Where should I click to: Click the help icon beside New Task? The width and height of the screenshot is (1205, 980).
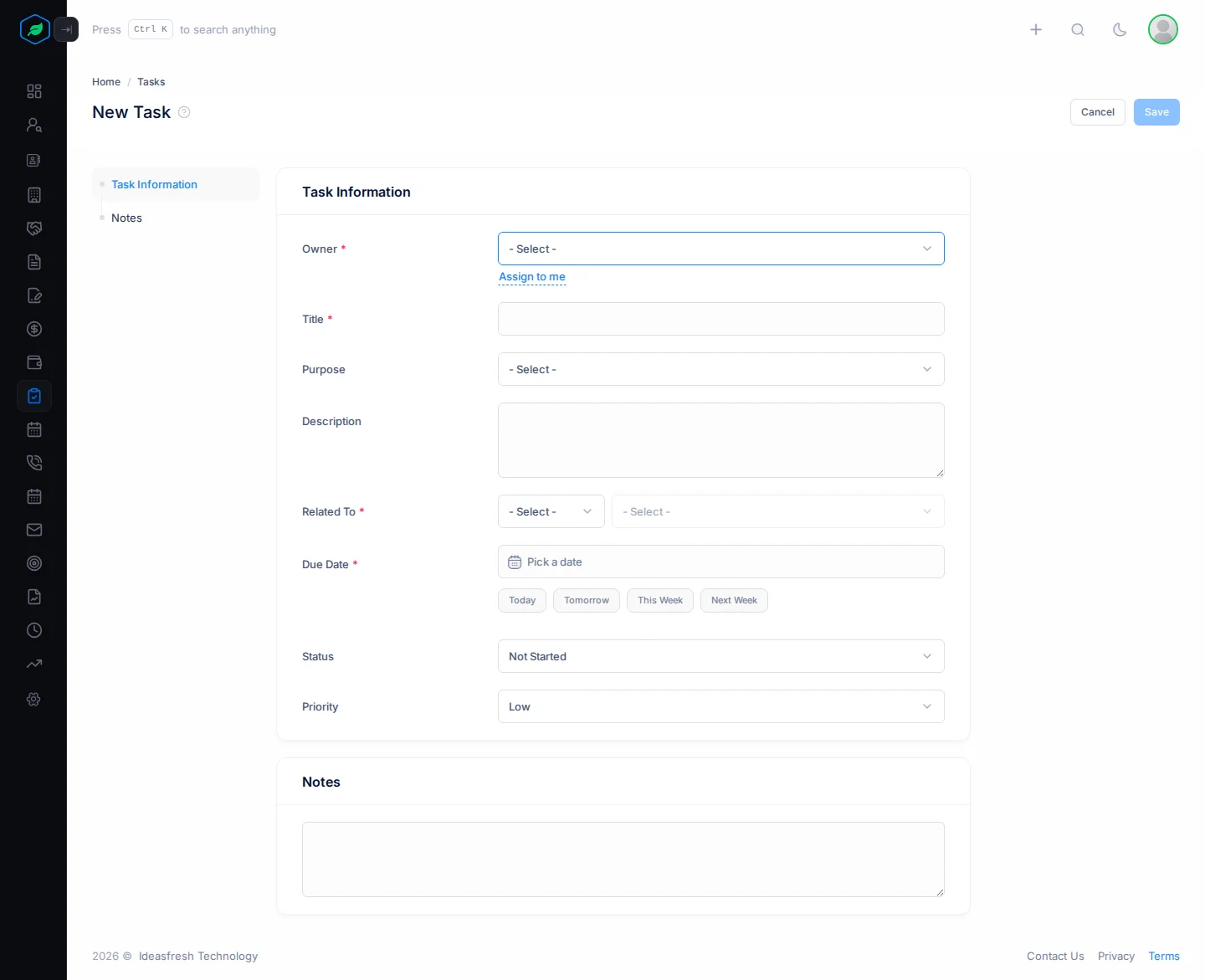point(184,112)
